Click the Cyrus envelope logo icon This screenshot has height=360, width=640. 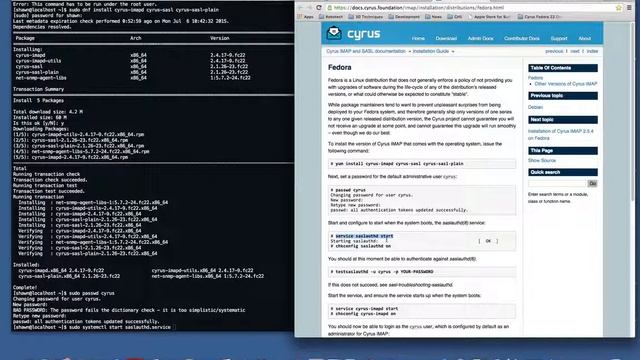(334, 33)
